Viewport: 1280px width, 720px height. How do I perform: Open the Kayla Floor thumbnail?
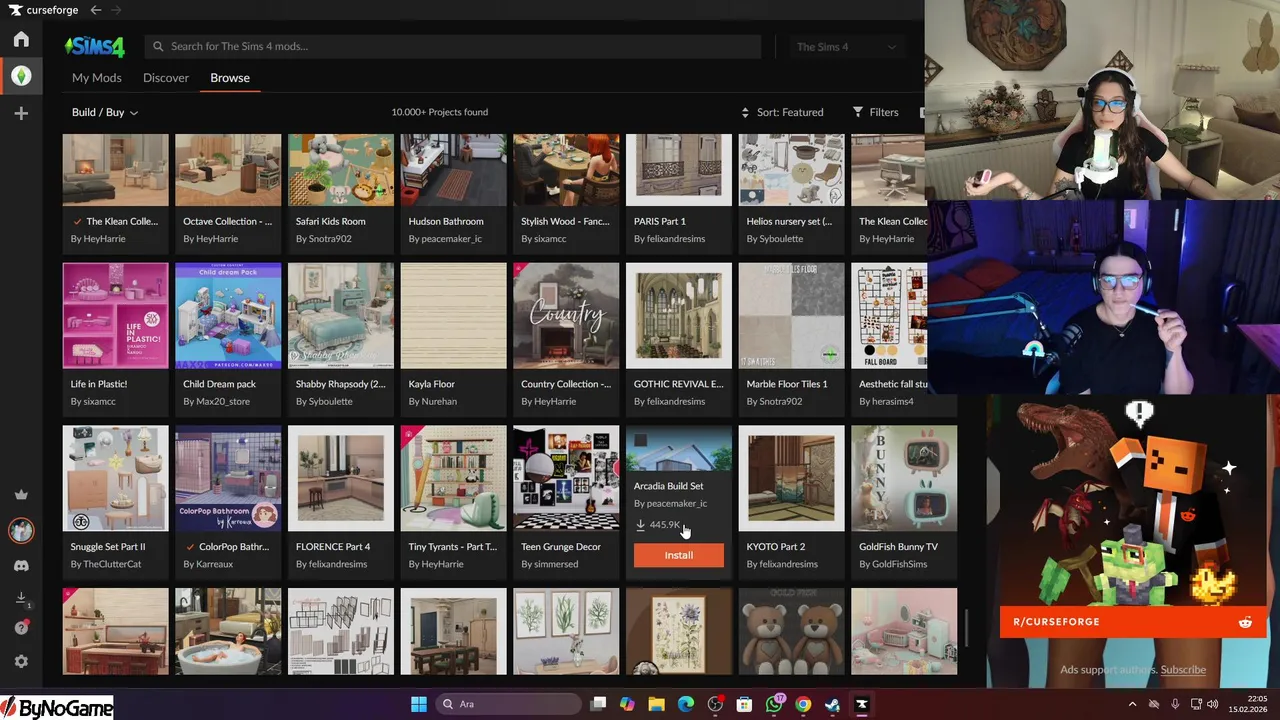pyautogui.click(x=453, y=316)
